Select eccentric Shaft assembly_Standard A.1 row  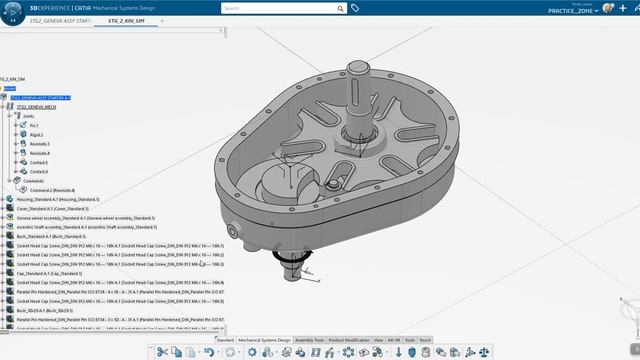coord(87,227)
